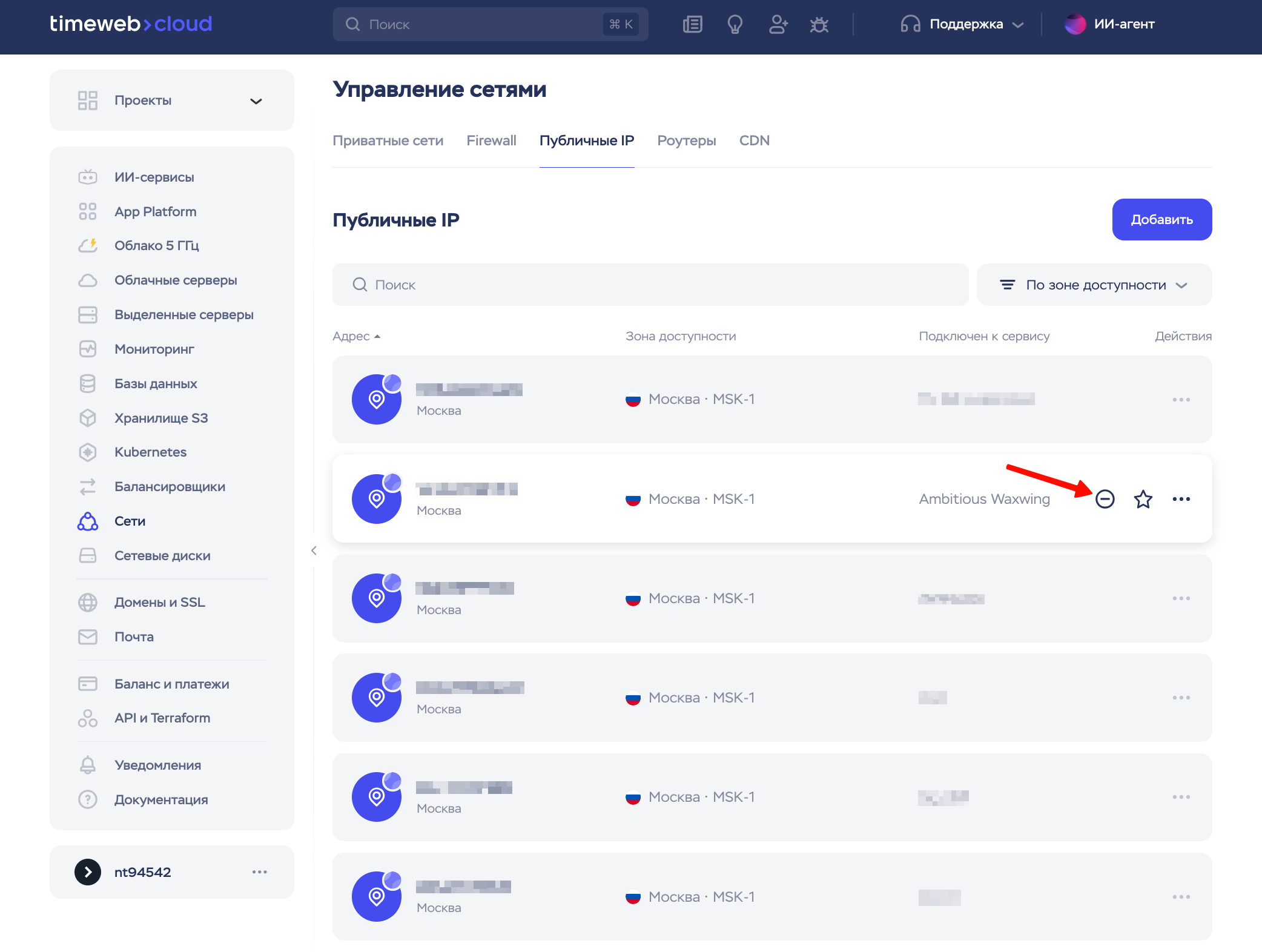
Task: Click the bug report icon
Action: point(819,24)
